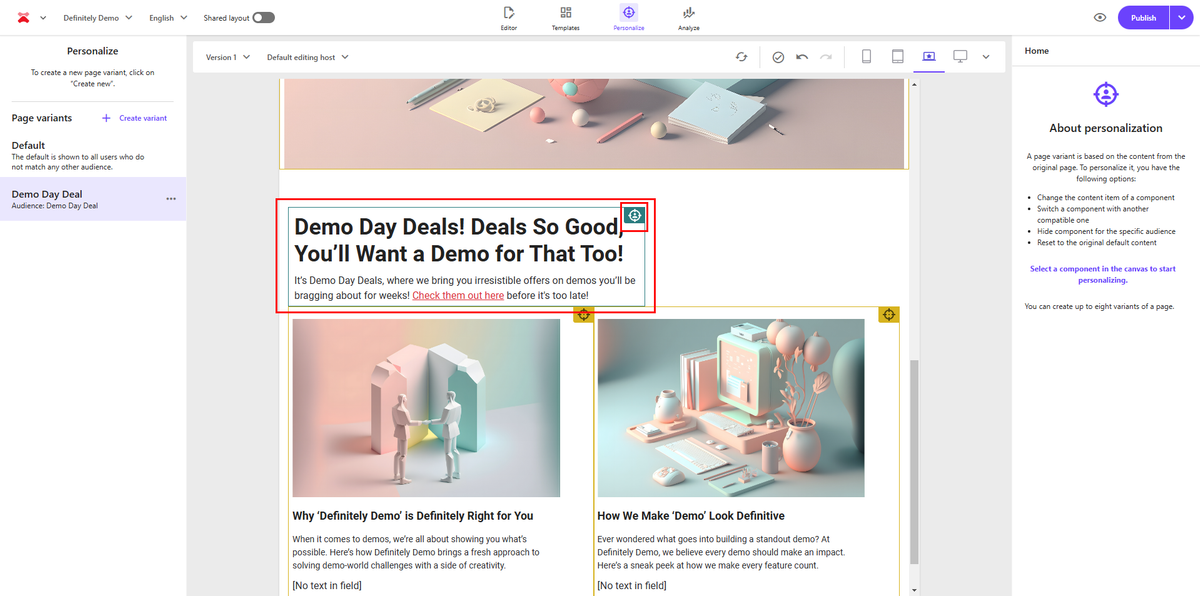Click the Demo Day Deals heading text
Screen dimensions: 1200x596
459,240
